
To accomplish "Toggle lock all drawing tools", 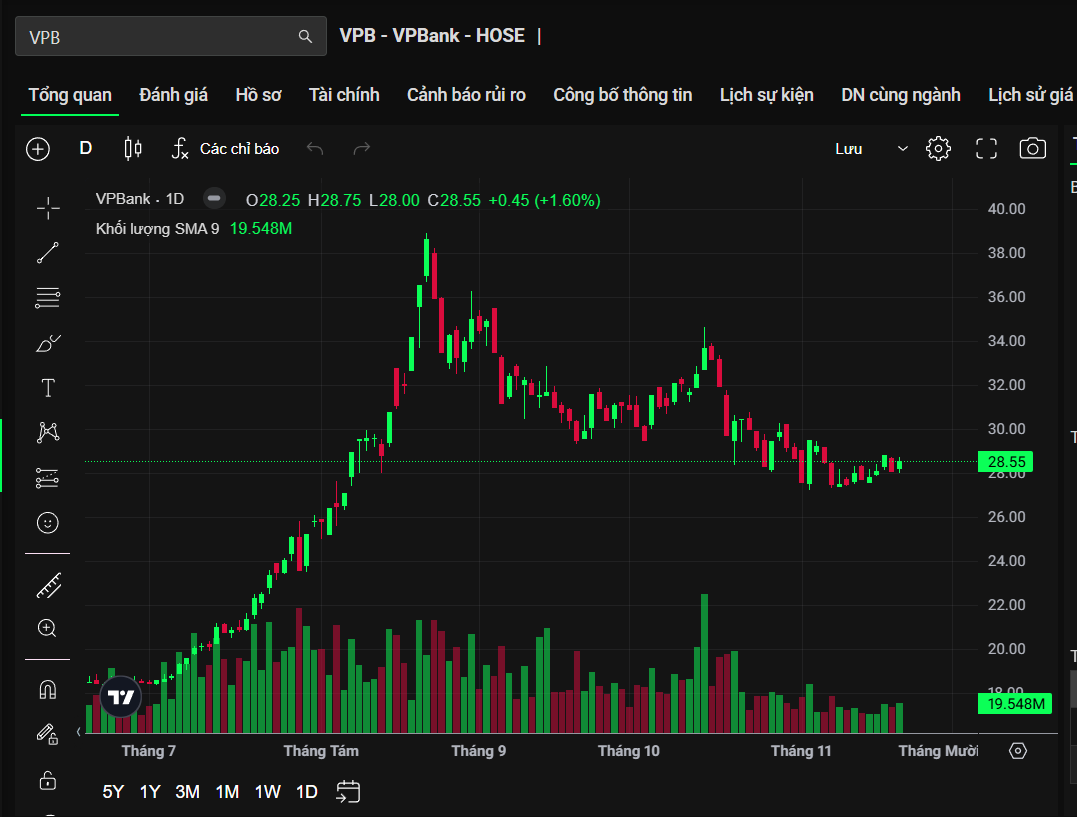I will click(48, 780).
